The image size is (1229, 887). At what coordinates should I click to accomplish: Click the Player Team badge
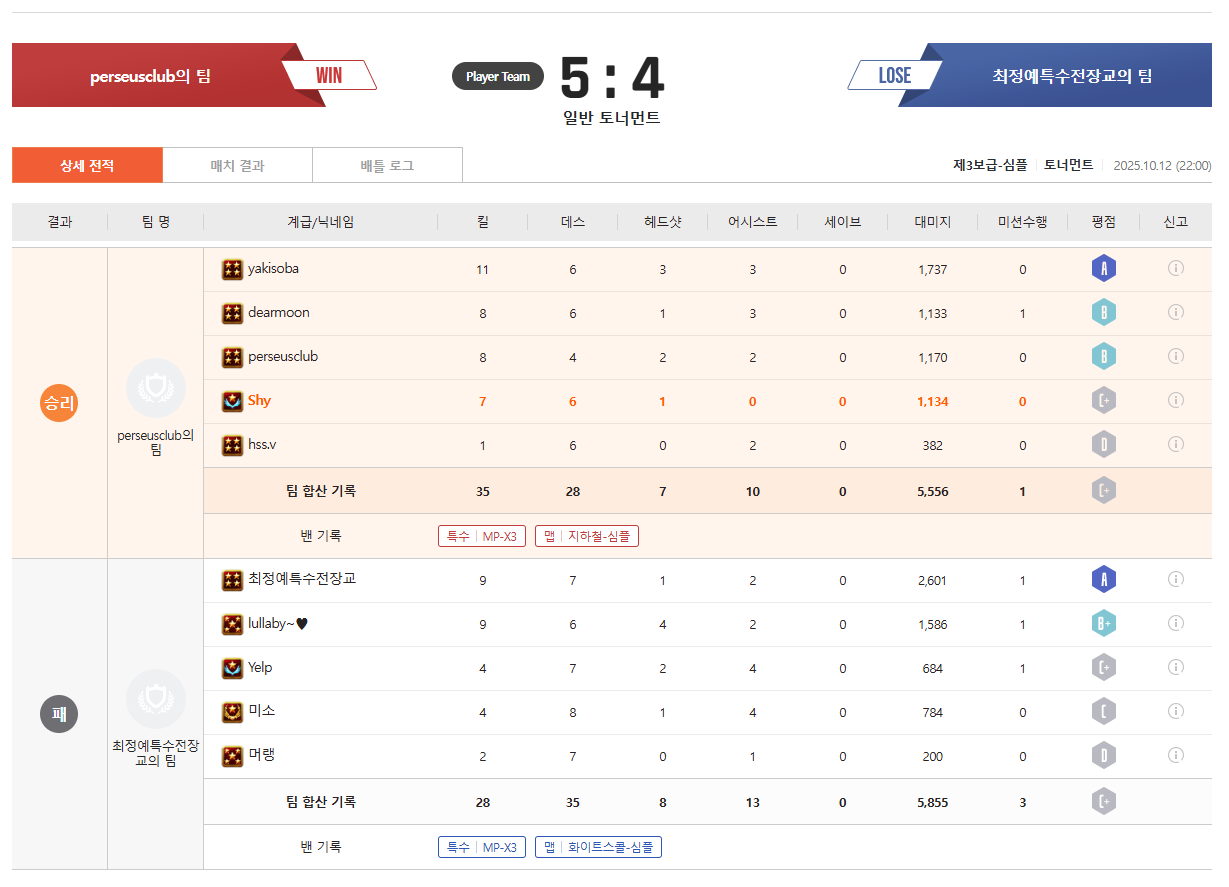[497, 76]
